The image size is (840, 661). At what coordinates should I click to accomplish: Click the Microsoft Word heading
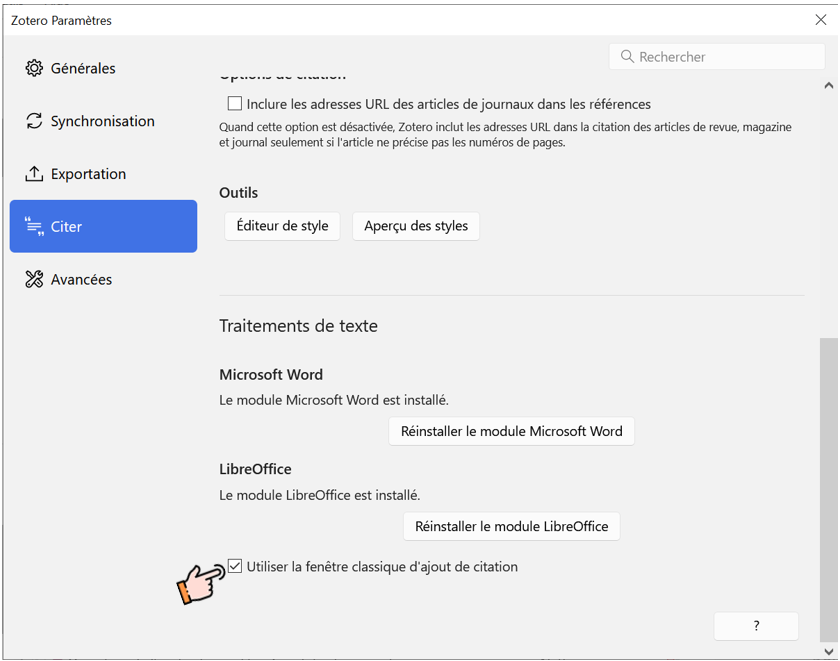coord(271,374)
